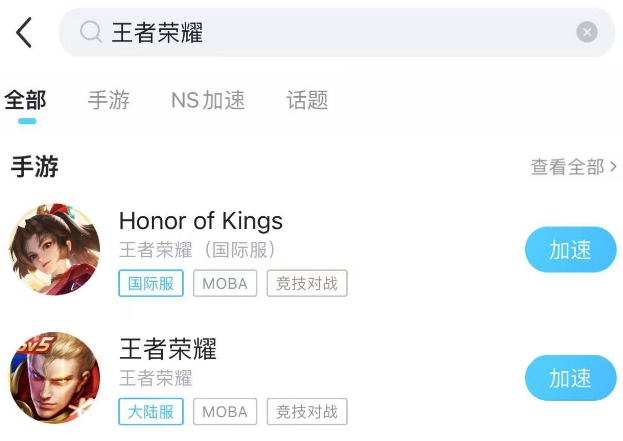
Task: Select the 话题 tab
Action: coord(307,101)
